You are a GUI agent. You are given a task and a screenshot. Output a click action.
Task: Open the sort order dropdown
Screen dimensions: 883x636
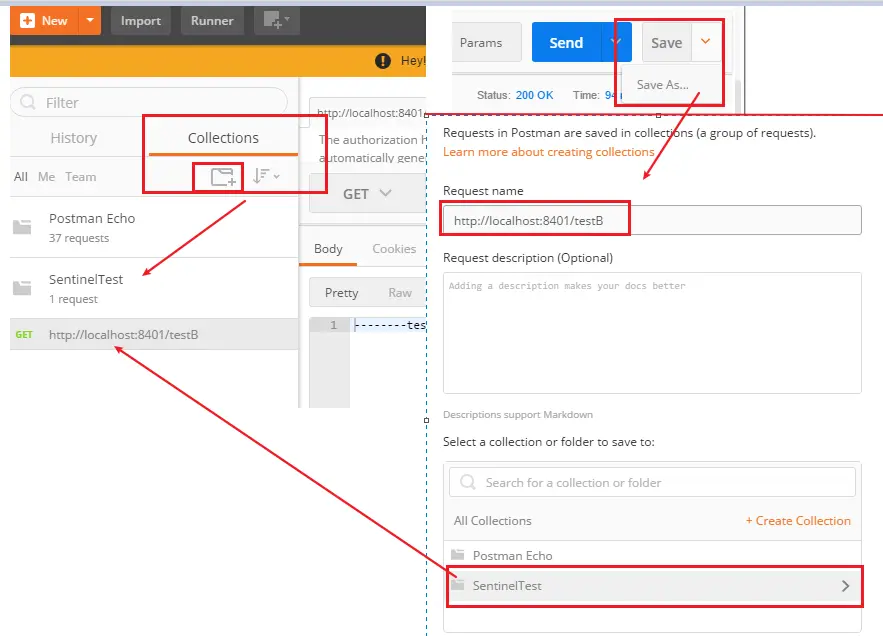pos(266,176)
